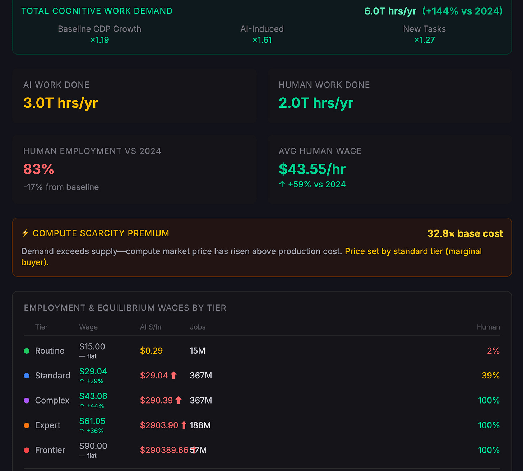Click the 100% Complex human share
Screen dimensions: 523x471
pyautogui.click(x=489, y=400)
